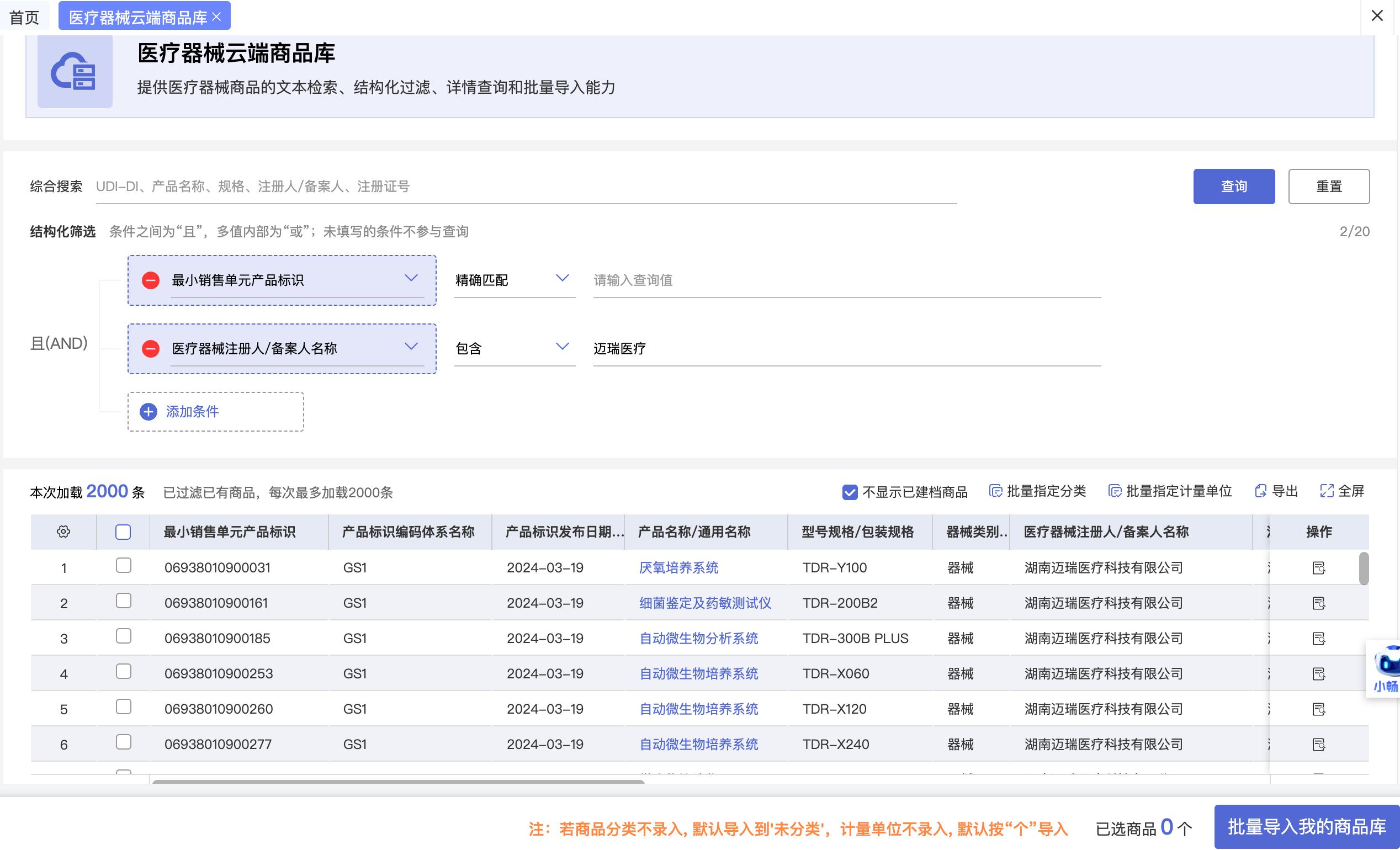This screenshot has height=850, width=1400.
Task: Open row action icon for TDR-X120
Action: (1319, 709)
